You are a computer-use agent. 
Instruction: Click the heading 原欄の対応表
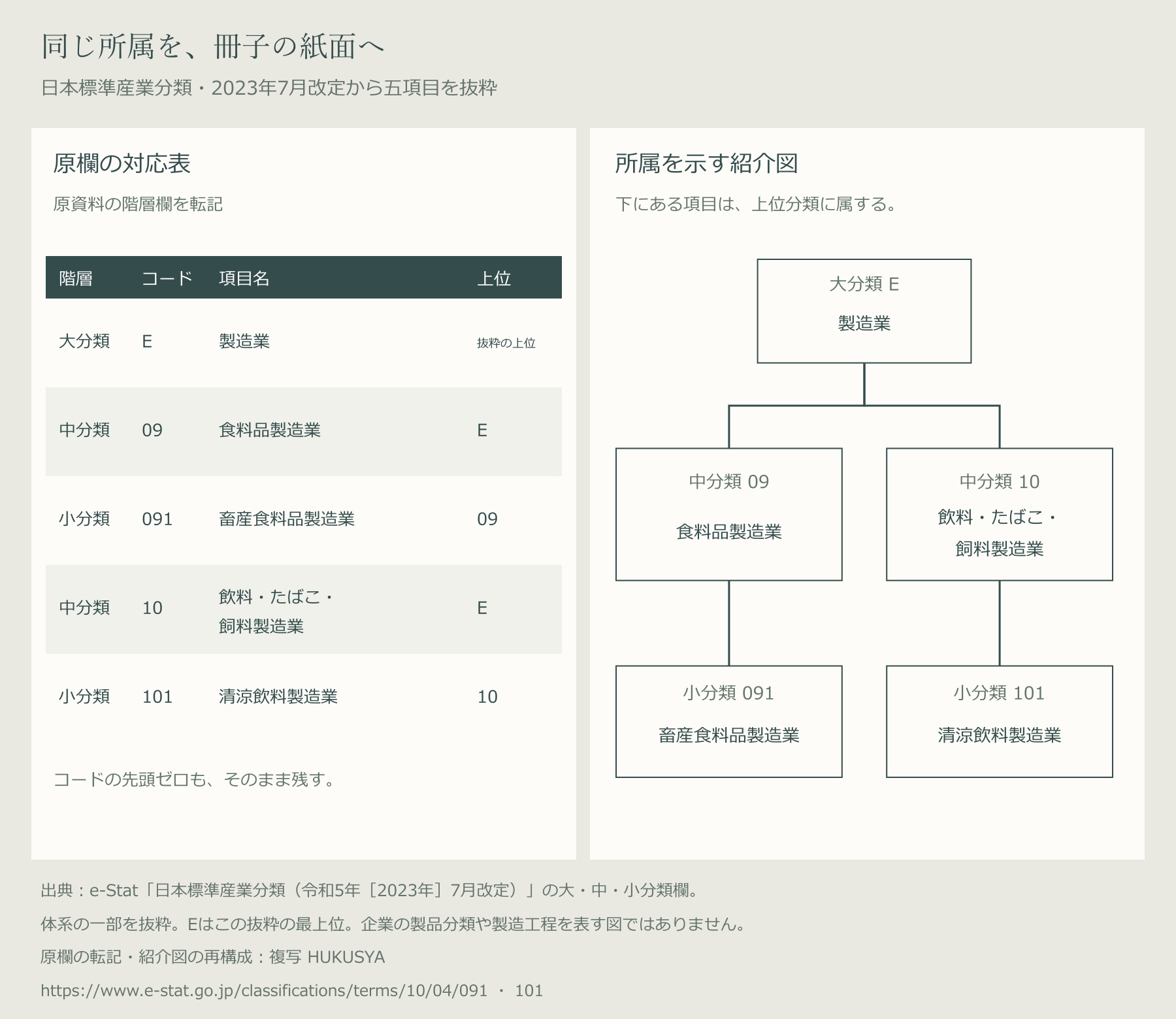[x=122, y=163]
